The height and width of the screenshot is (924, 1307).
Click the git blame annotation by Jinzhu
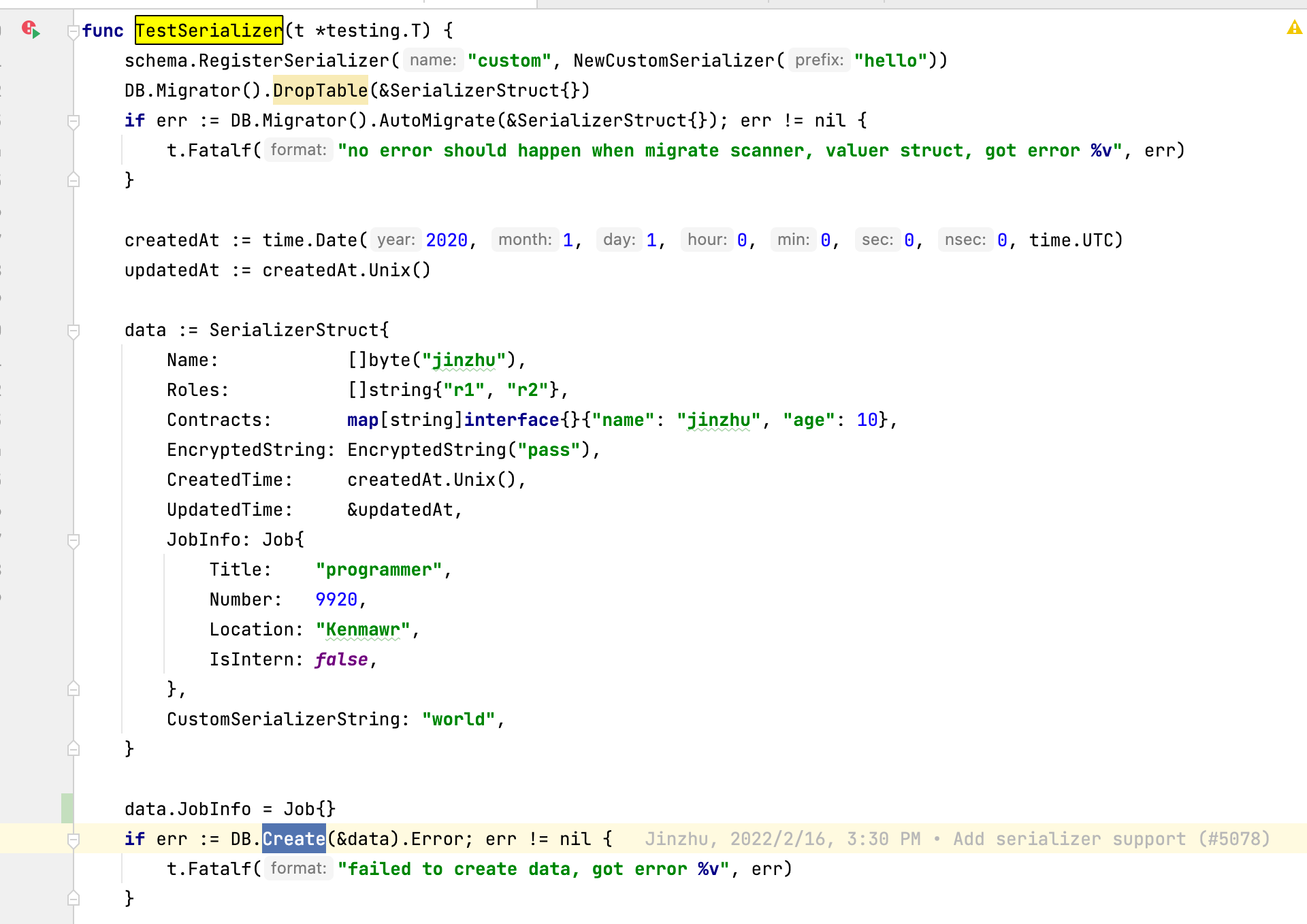click(x=957, y=839)
